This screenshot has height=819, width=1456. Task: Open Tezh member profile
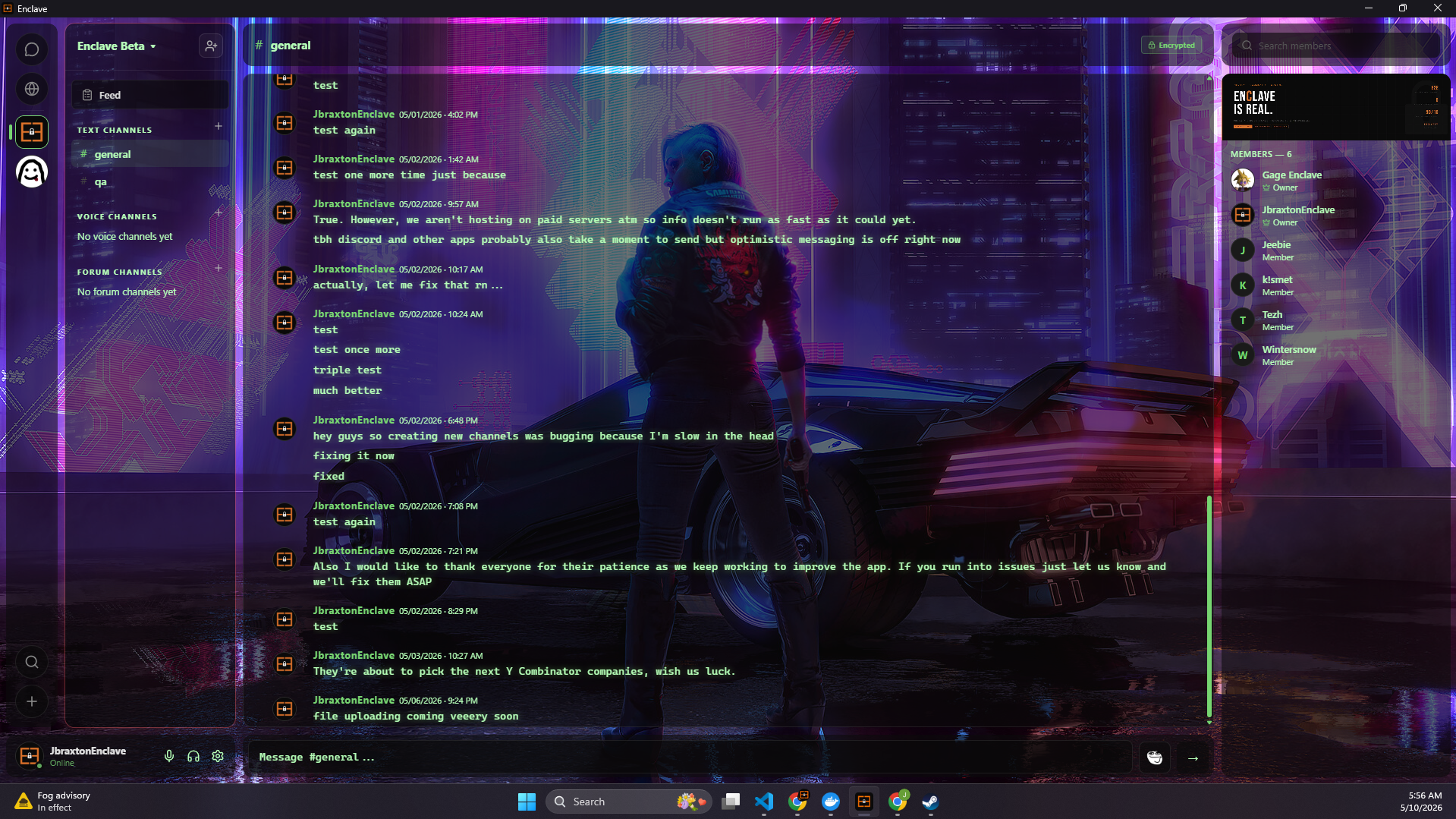pos(1336,320)
